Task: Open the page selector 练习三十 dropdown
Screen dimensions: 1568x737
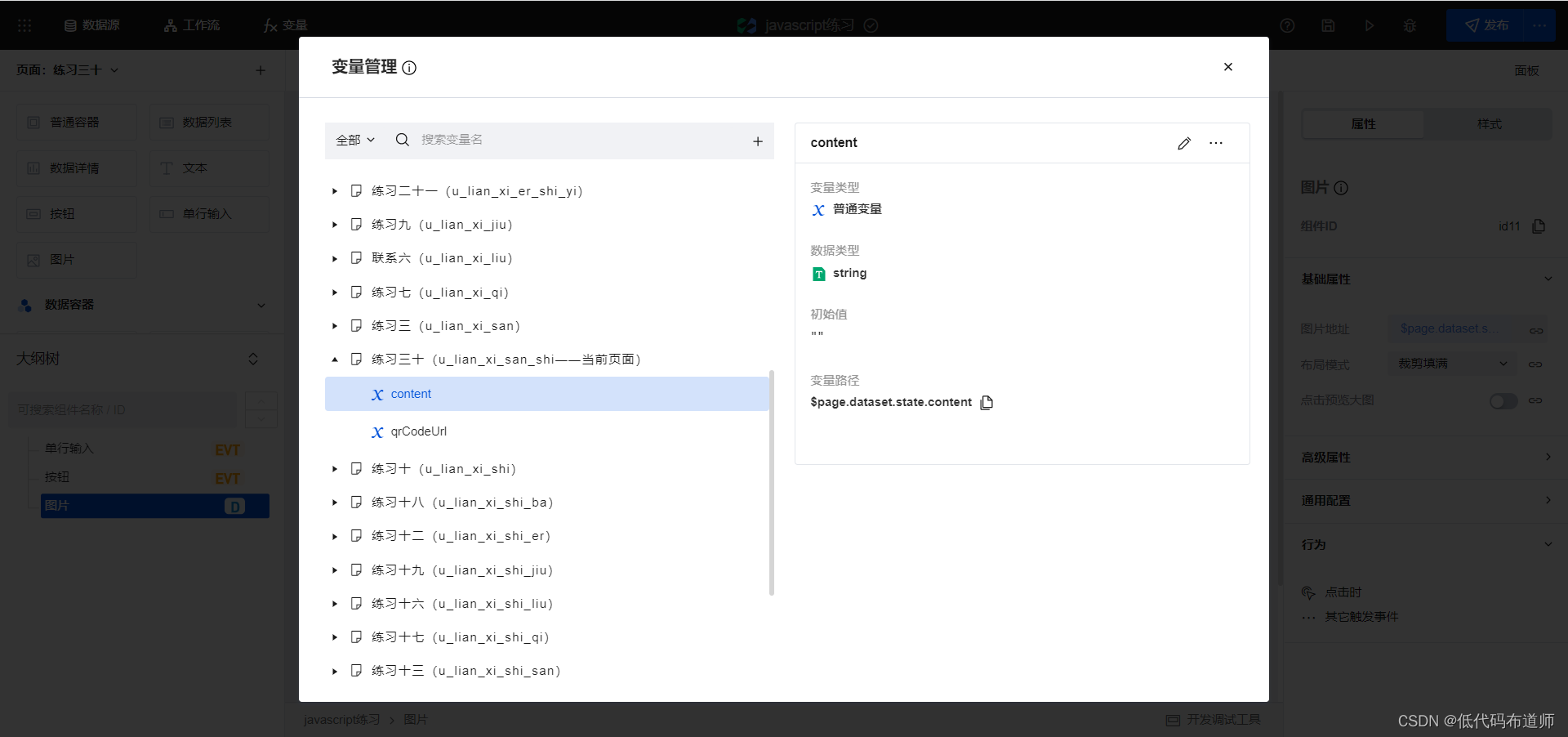Action: (68, 70)
